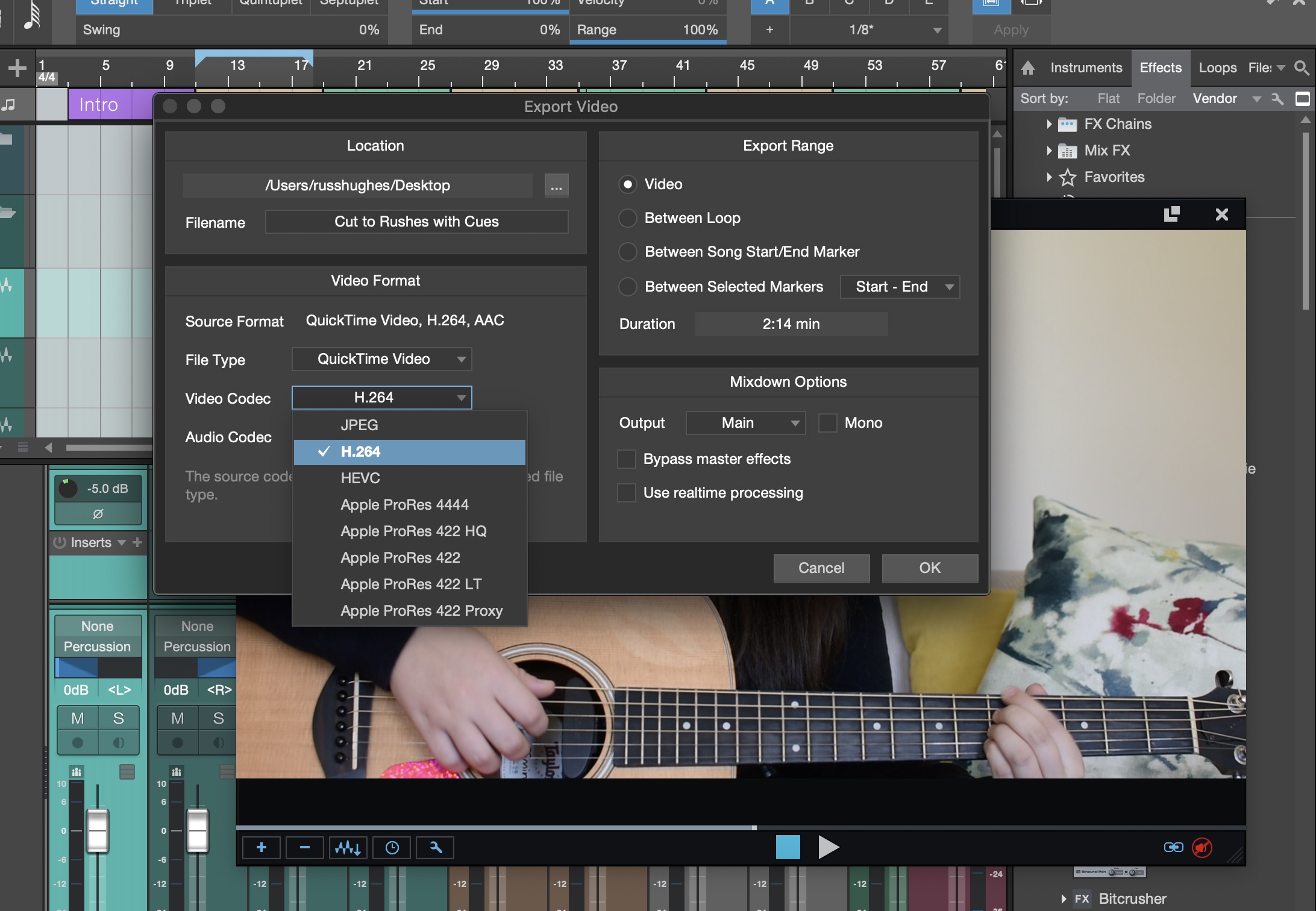Image resolution: width=1316 pixels, height=911 pixels.
Task: Click the extract audio waveform icon
Action: (348, 848)
